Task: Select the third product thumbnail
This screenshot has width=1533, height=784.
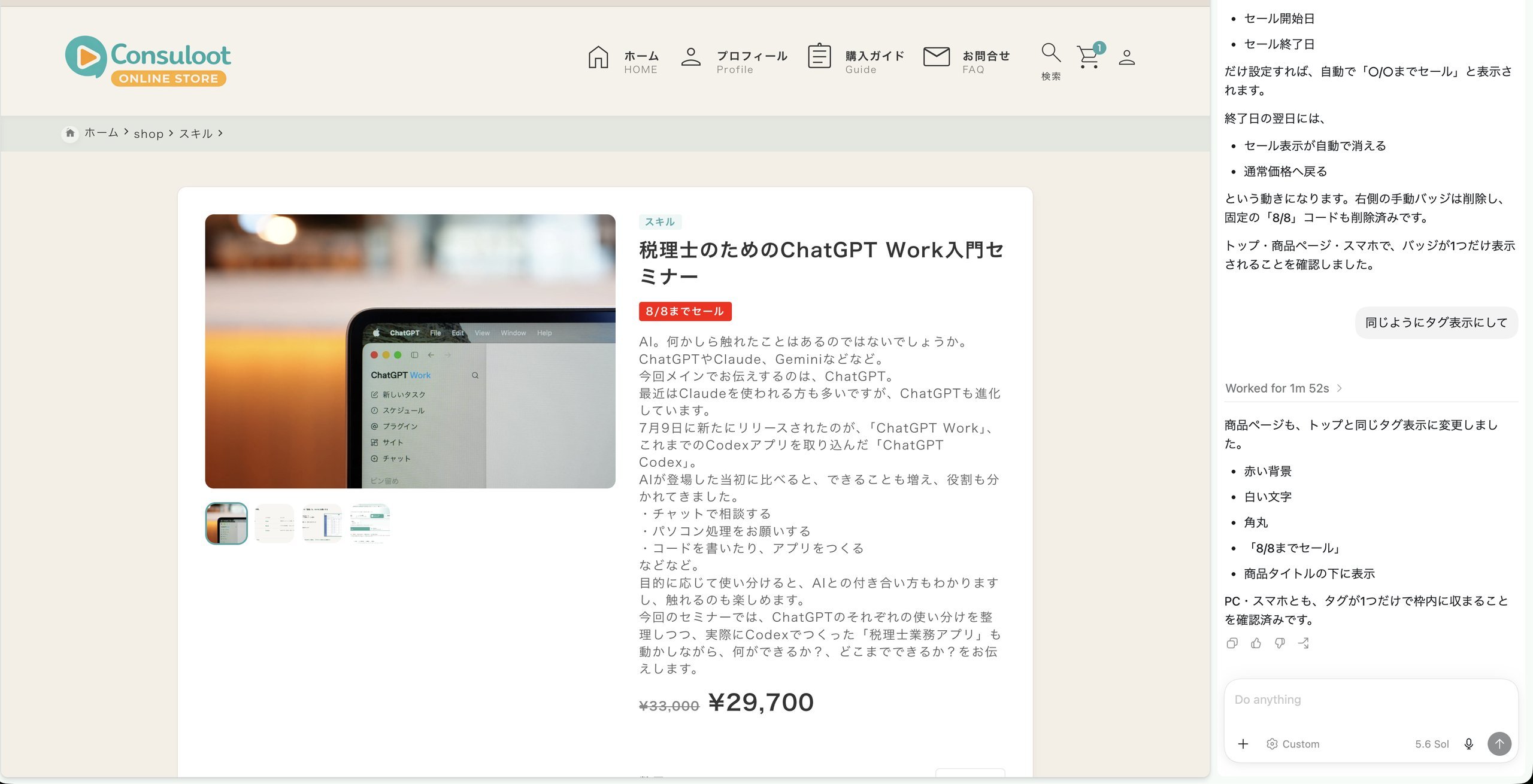Action: (x=322, y=524)
